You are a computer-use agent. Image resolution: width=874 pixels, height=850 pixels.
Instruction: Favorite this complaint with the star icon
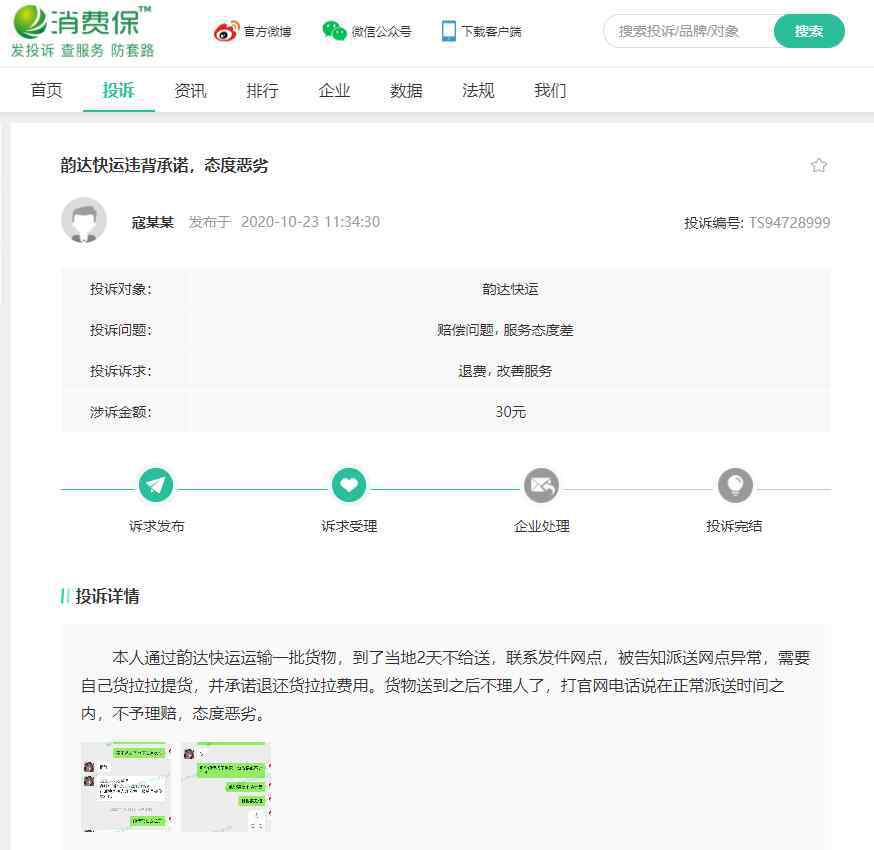tap(818, 166)
